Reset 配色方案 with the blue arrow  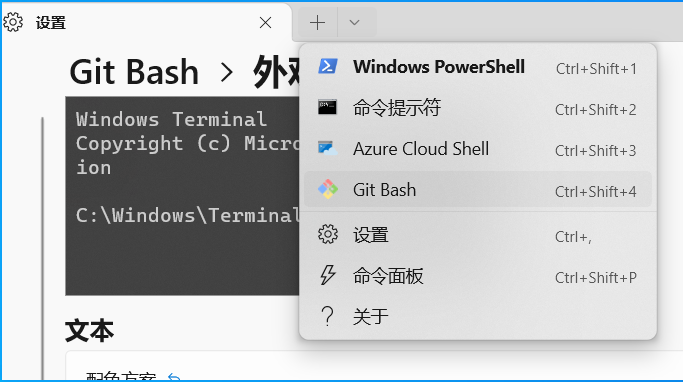174,377
